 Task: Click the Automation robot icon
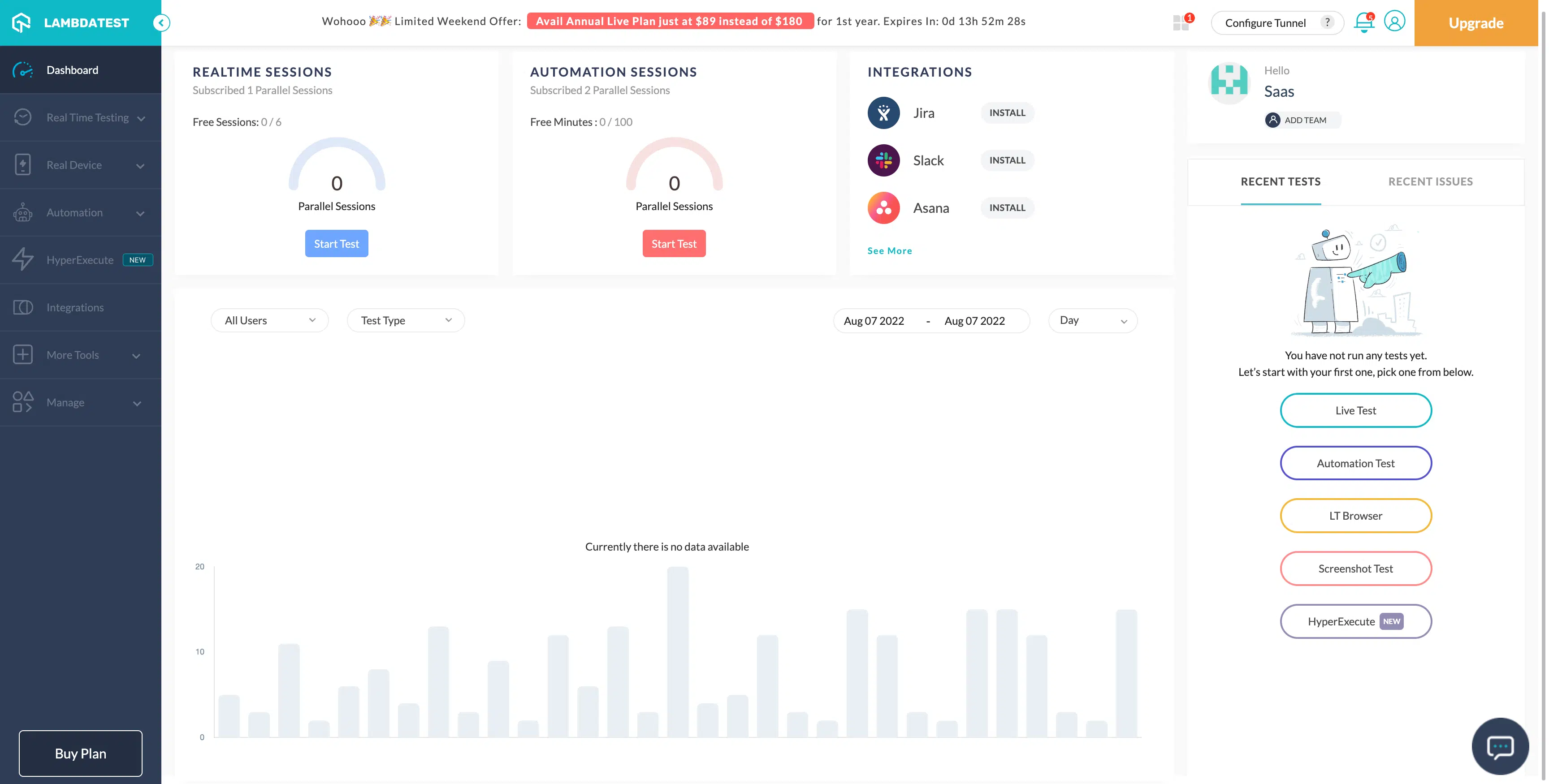23,212
